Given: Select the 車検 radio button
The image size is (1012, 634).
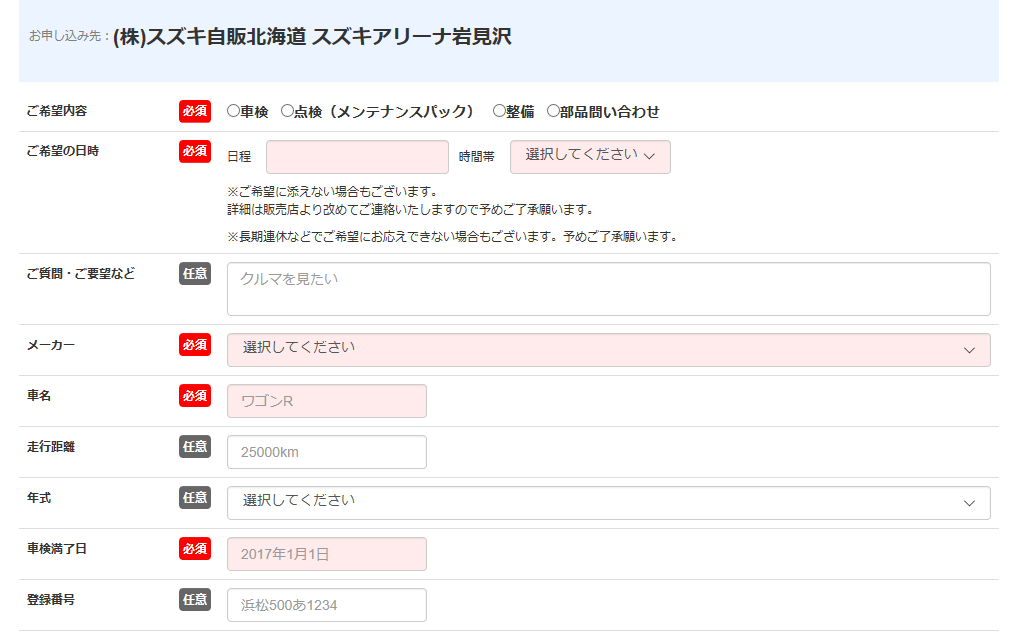Looking at the screenshot, I should (233, 111).
